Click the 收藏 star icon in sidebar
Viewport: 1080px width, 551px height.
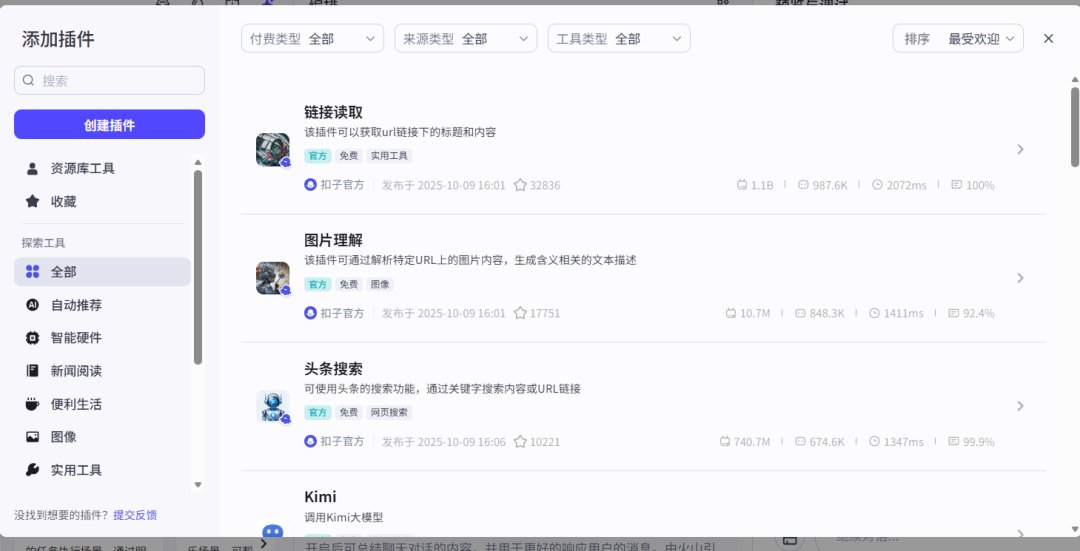[x=32, y=201]
